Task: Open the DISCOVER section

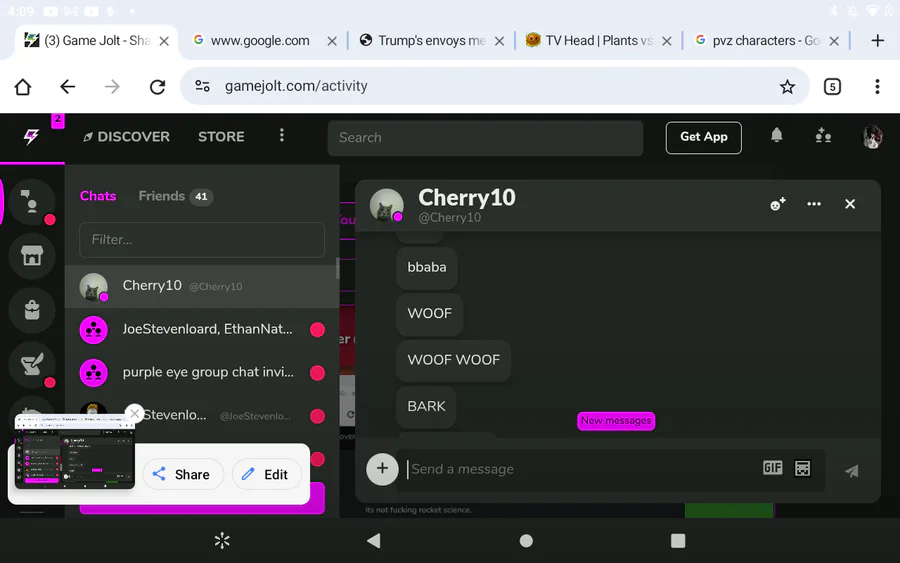Action: [126, 137]
